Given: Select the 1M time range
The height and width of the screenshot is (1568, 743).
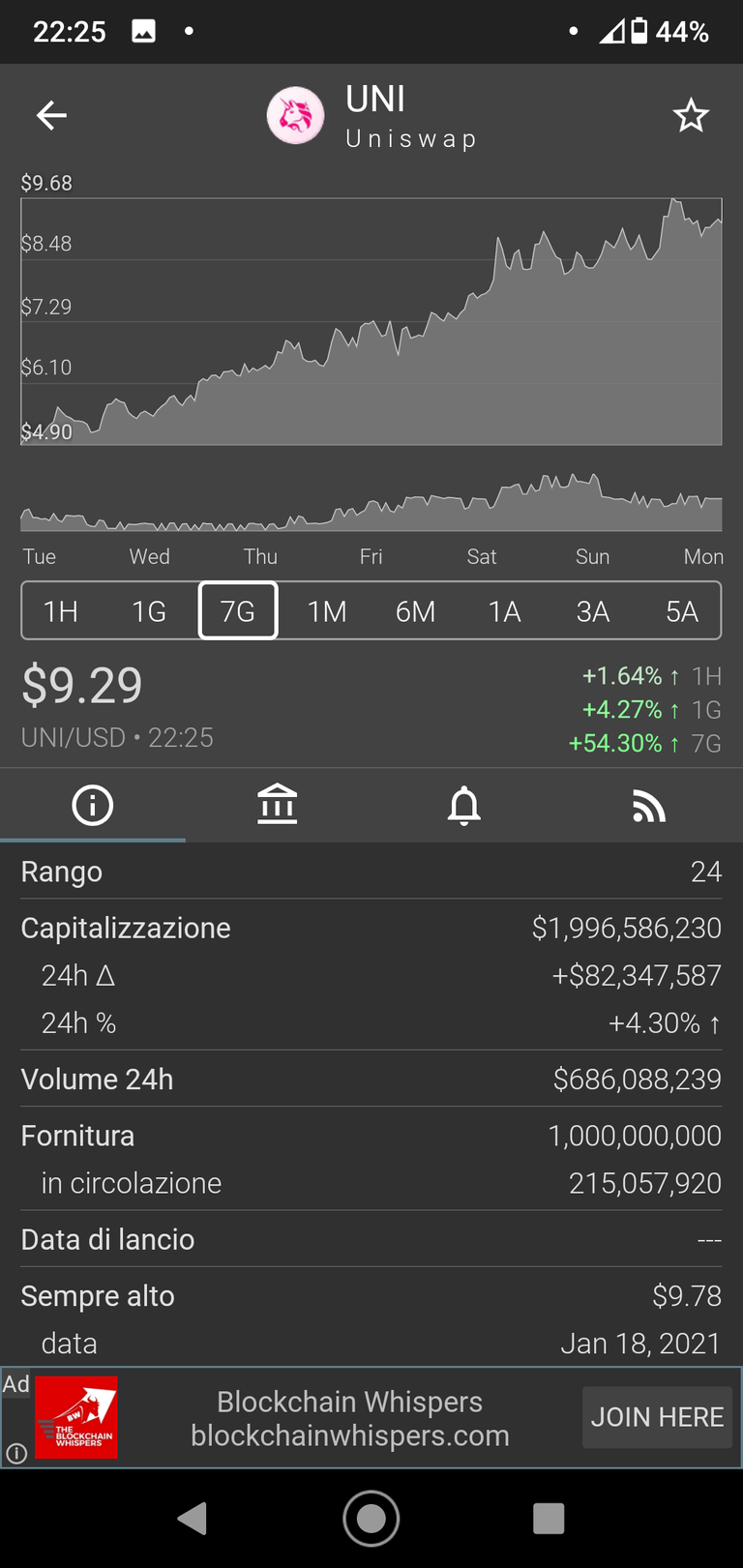Looking at the screenshot, I should pos(327,611).
